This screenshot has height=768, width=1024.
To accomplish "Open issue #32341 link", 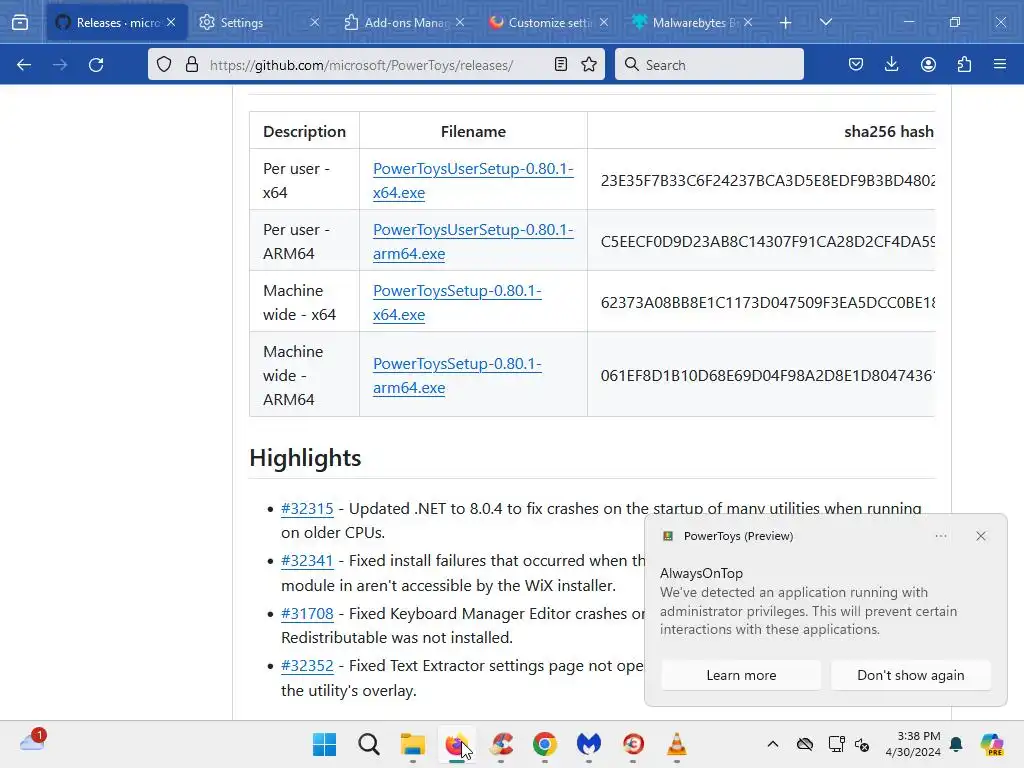I will 307,561.
